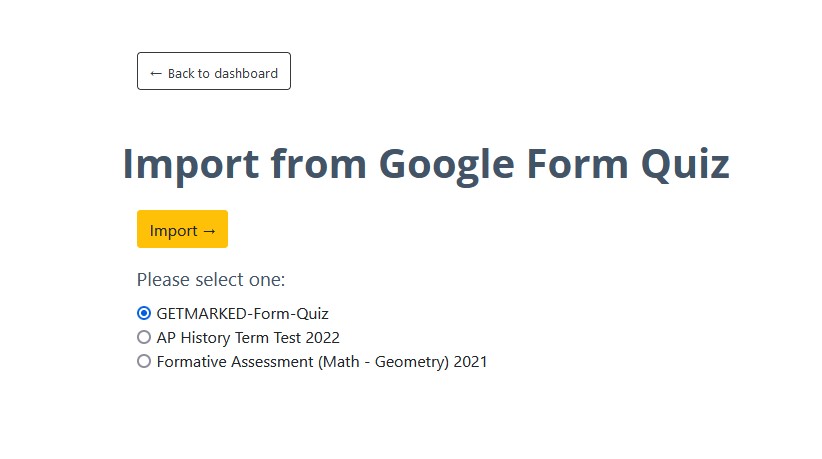Click the Back to dashboard button
Screen dimensions: 822x459
[x=214, y=71]
